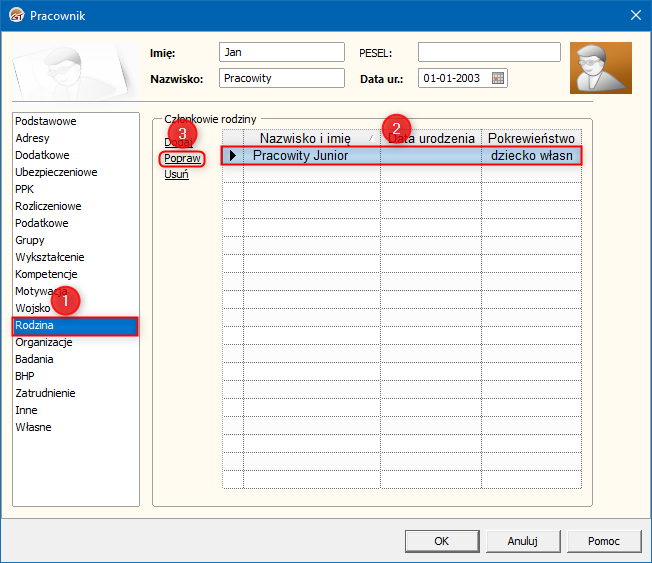Click the Popraw link to edit
The width and height of the screenshot is (652, 563).
(x=183, y=159)
